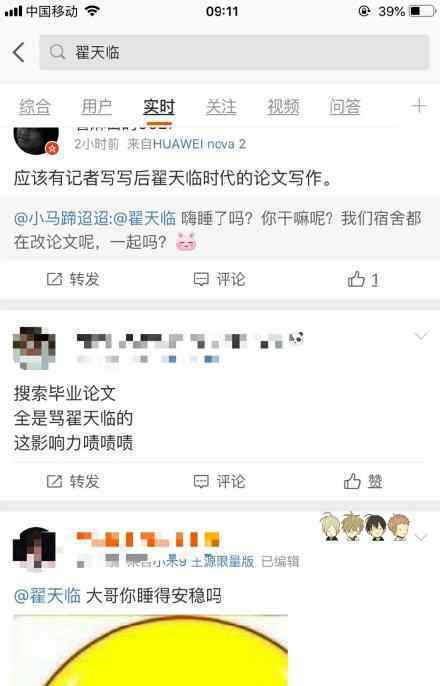The height and width of the screenshot is (686, 440).
Task: Click the search magnifier icon
Action: click(x=57, y=52)
